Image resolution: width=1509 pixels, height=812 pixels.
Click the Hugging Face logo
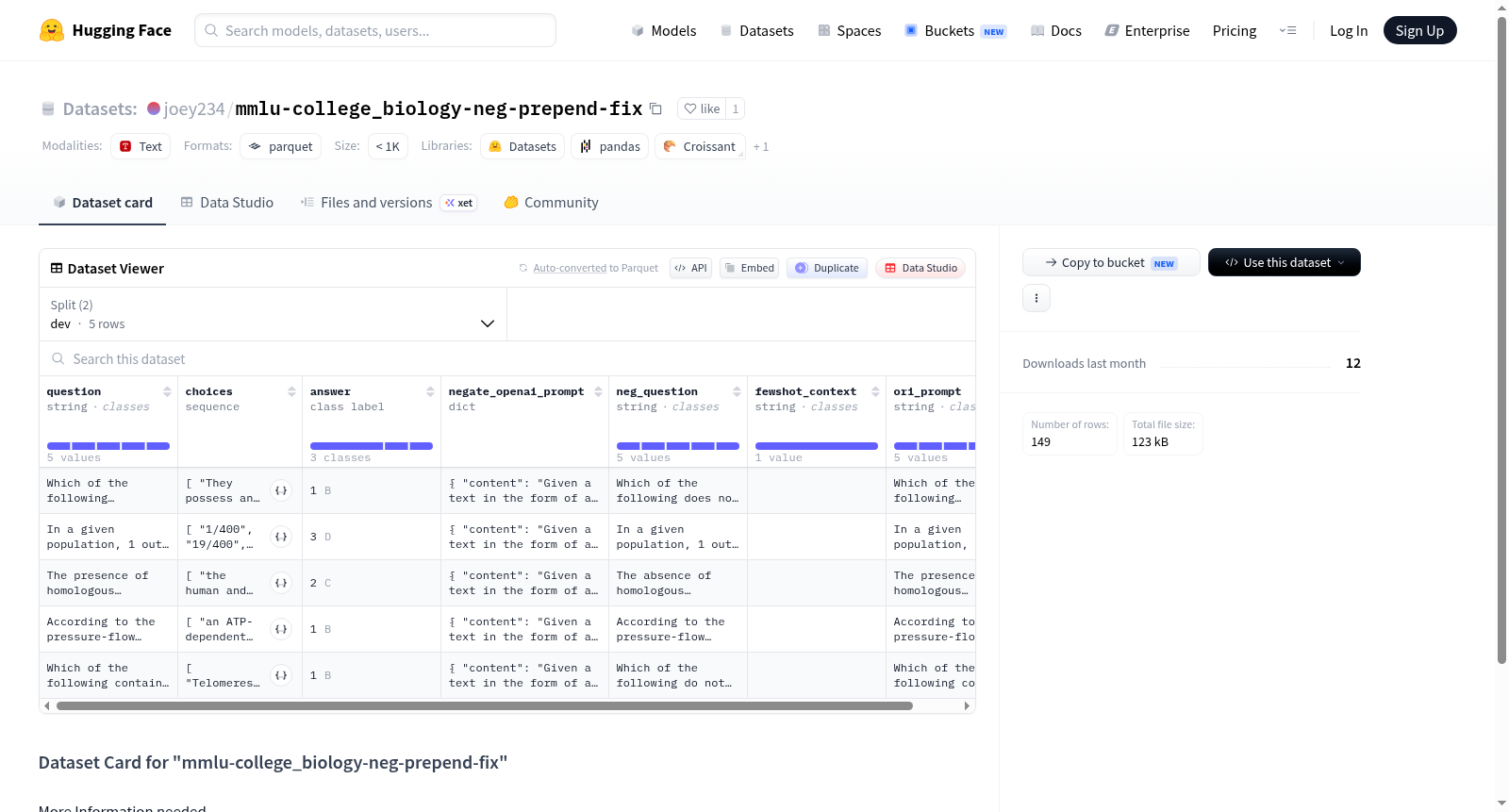click(105, 30)
